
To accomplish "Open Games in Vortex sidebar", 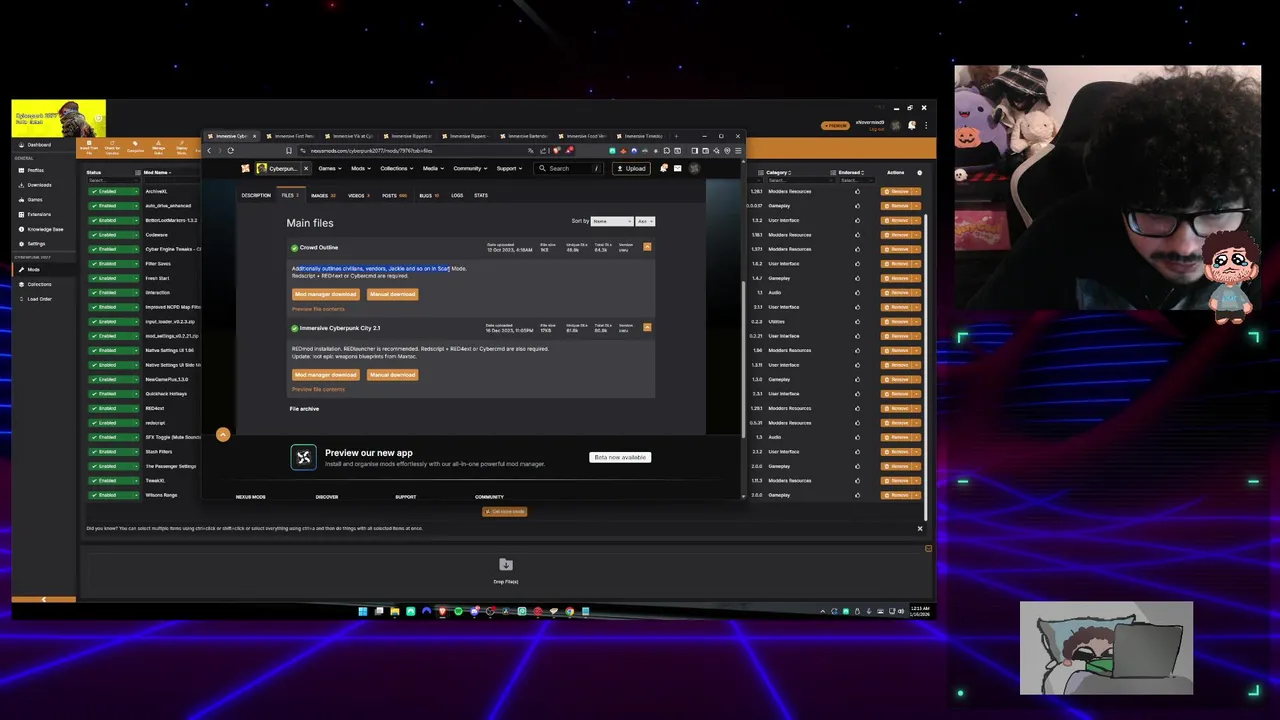I will [35, 199].
